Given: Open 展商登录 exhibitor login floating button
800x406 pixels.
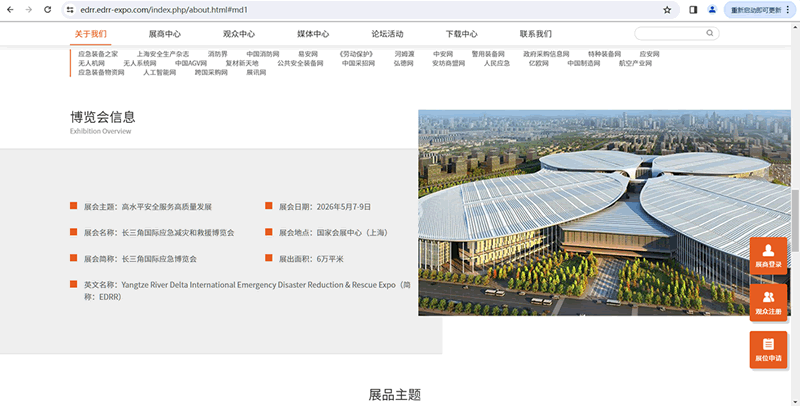Looking at the screenshot, I should pos(768,255).
